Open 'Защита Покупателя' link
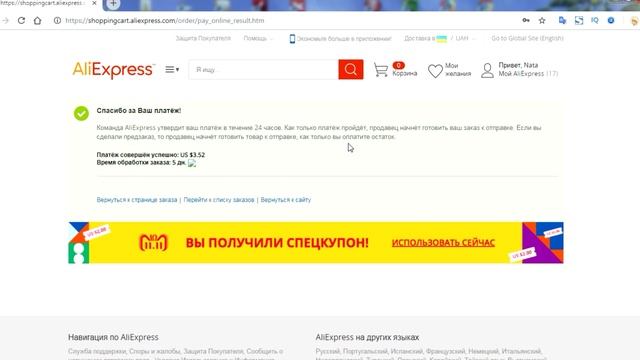 click(x=203, y=38)
